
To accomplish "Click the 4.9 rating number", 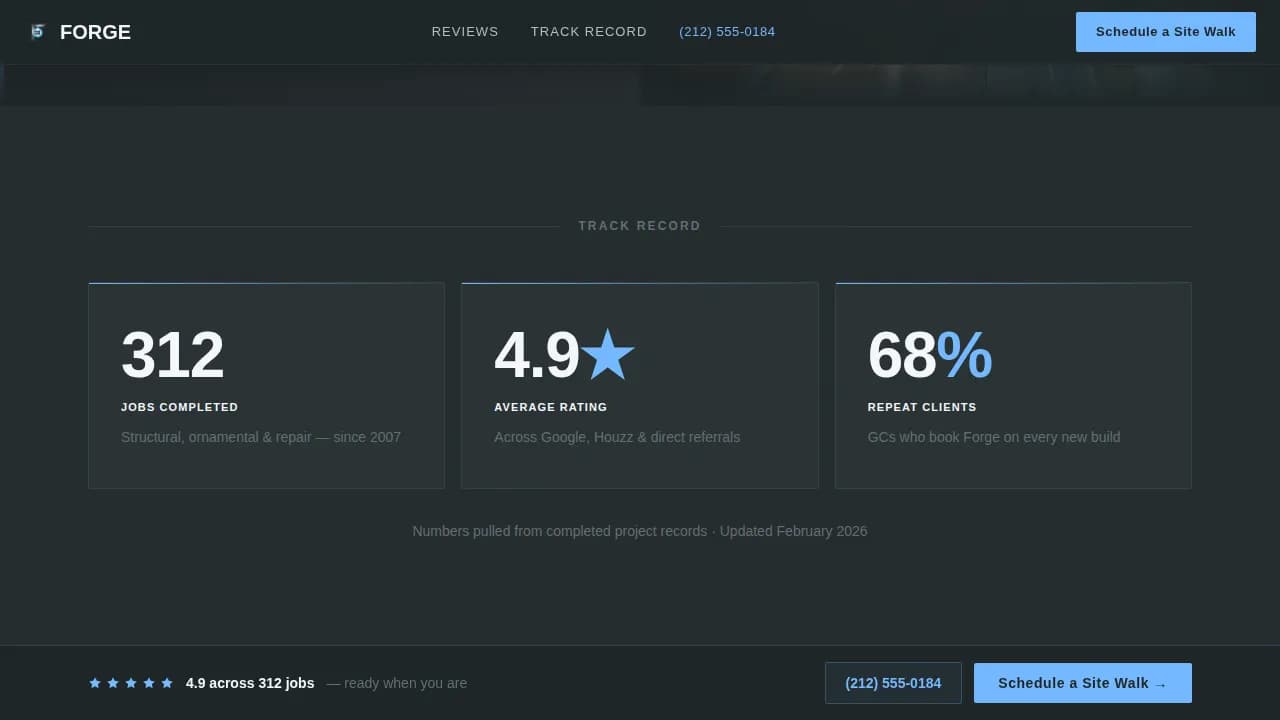I will click(537, 355).
